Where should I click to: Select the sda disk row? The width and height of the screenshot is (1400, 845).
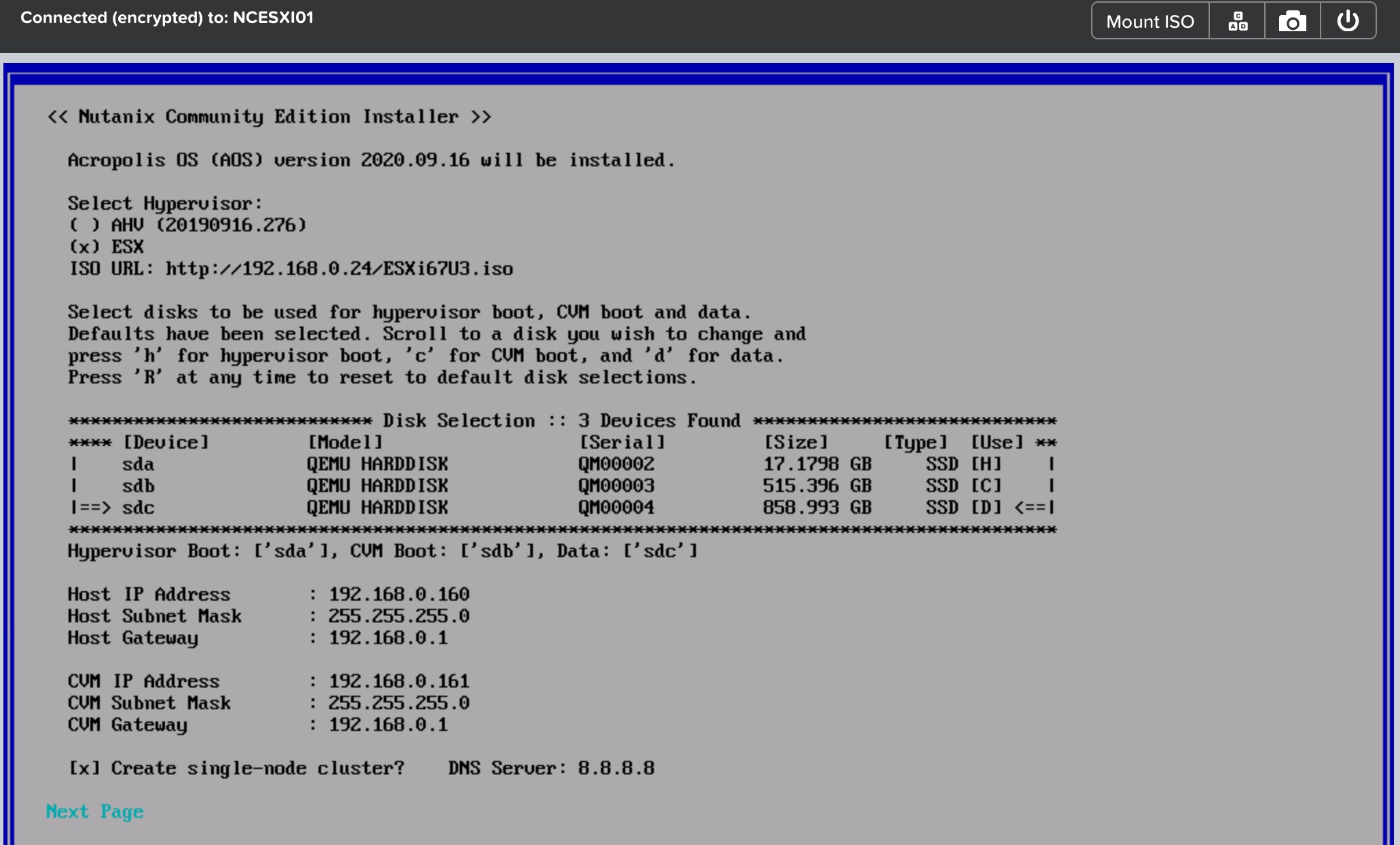pos(562,464)
